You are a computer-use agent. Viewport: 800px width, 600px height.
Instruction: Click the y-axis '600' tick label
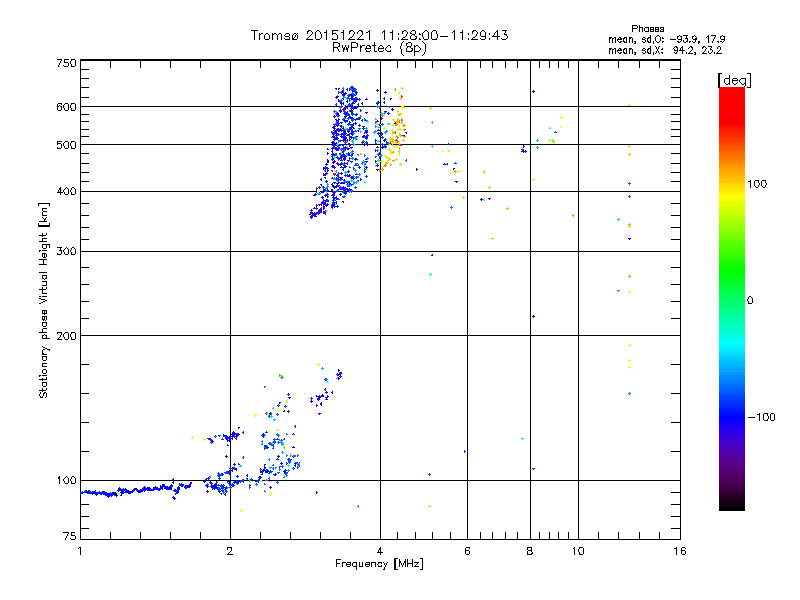click(66, 107)
